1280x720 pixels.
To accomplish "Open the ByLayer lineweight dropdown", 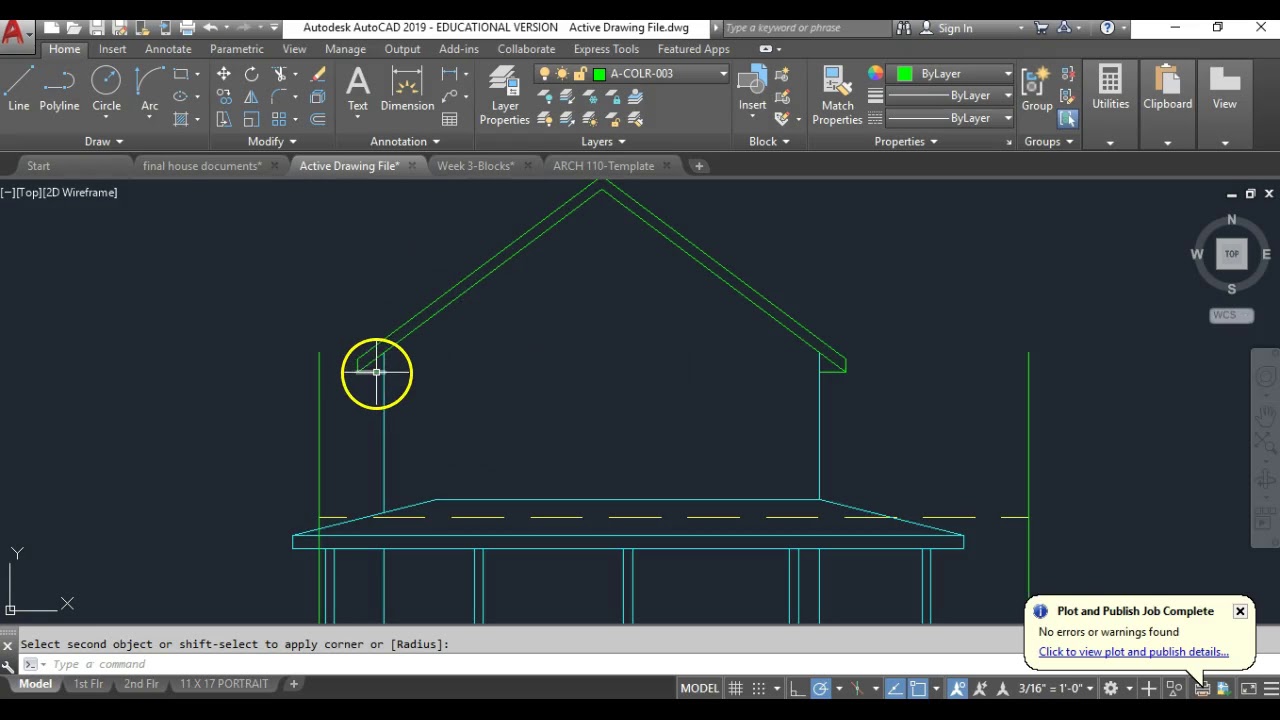I will [x=1007, y=96].
